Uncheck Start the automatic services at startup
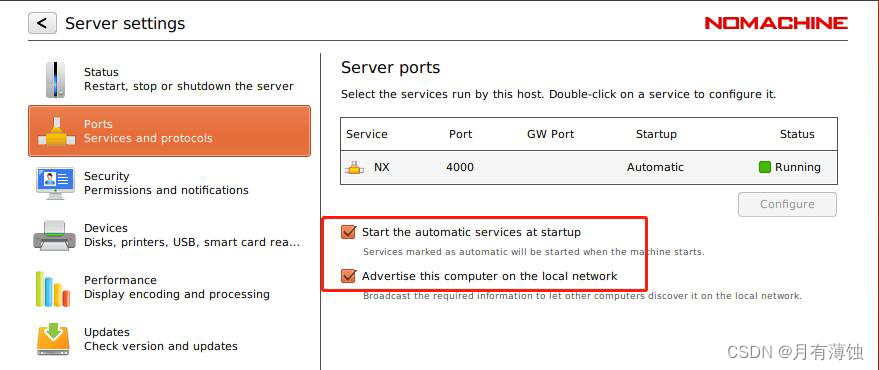Viewport: 879px width, 370px height. tap(348, 232)
